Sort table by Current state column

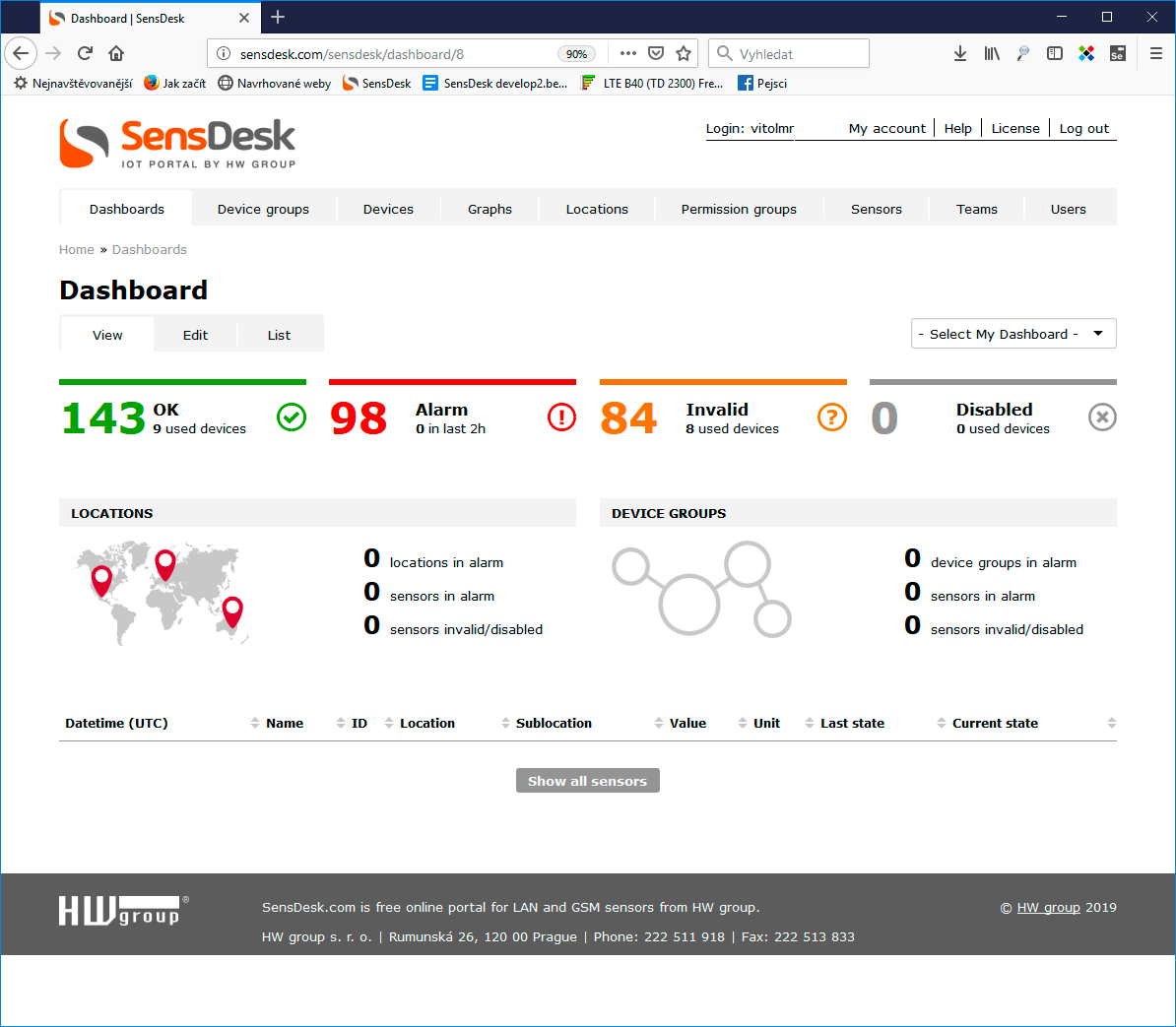point(995,723)
